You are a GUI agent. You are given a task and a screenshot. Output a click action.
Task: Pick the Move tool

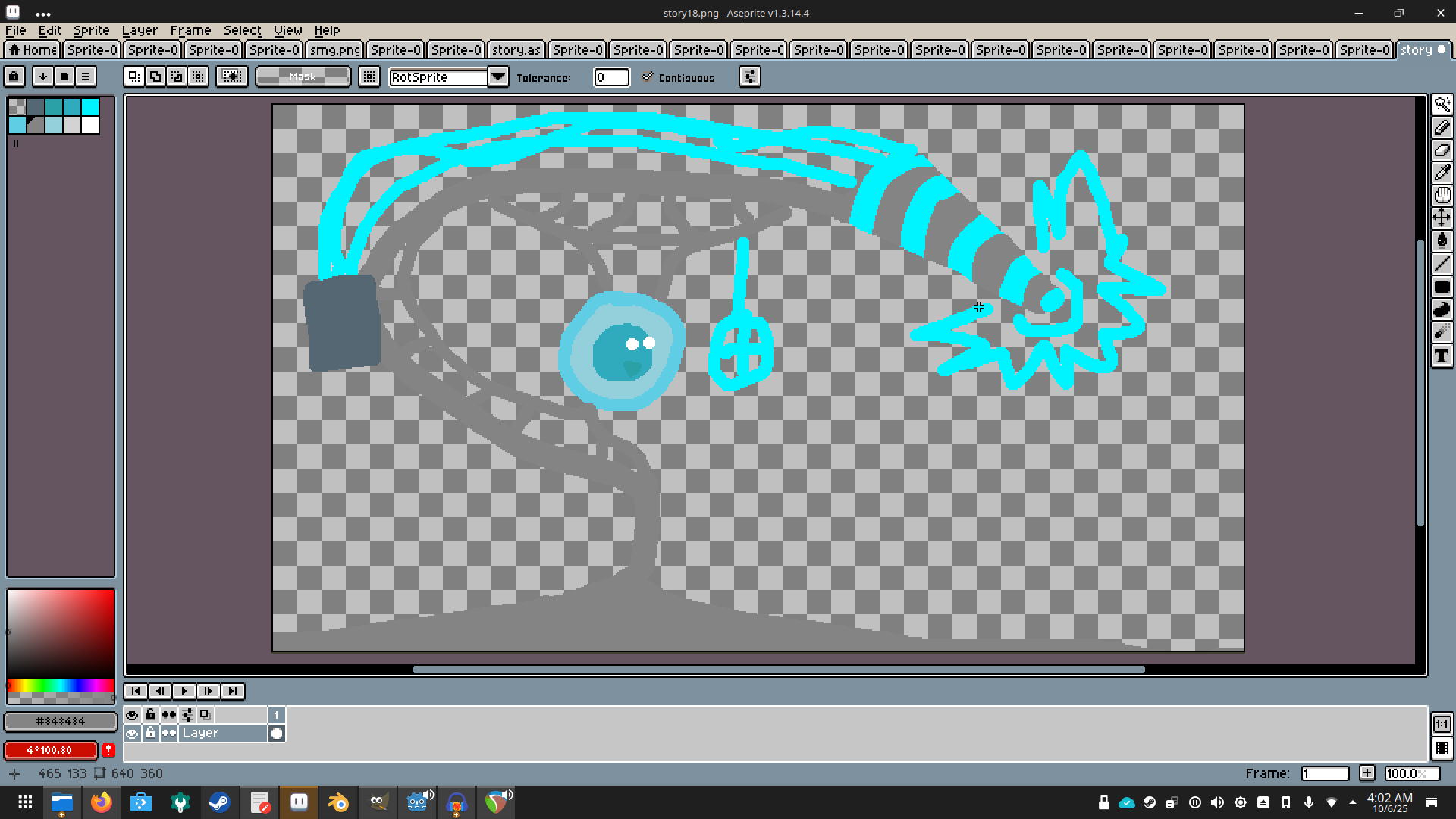tap(1442, 218)
